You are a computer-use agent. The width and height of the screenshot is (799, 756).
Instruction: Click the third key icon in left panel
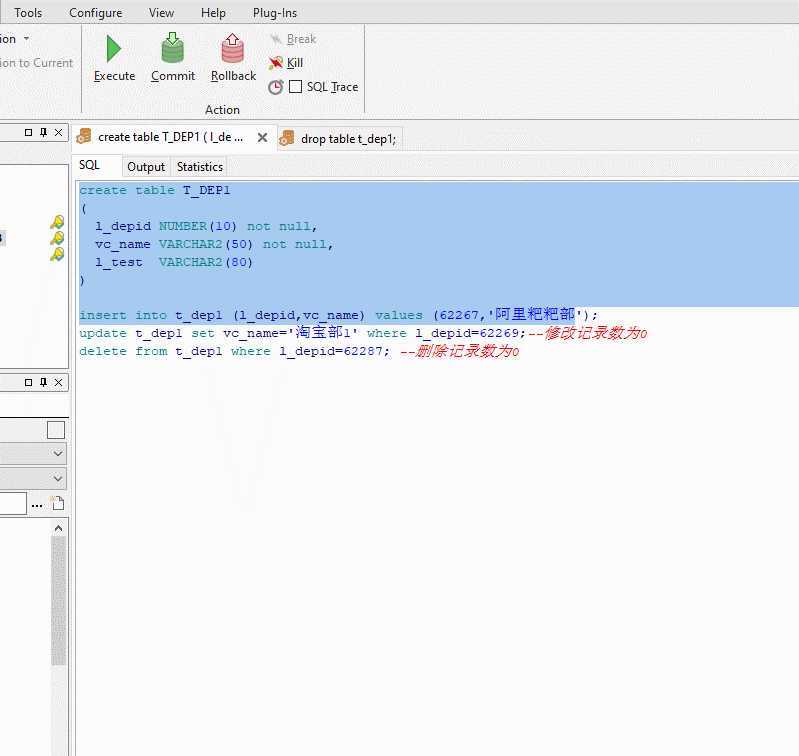coord(57,254)
